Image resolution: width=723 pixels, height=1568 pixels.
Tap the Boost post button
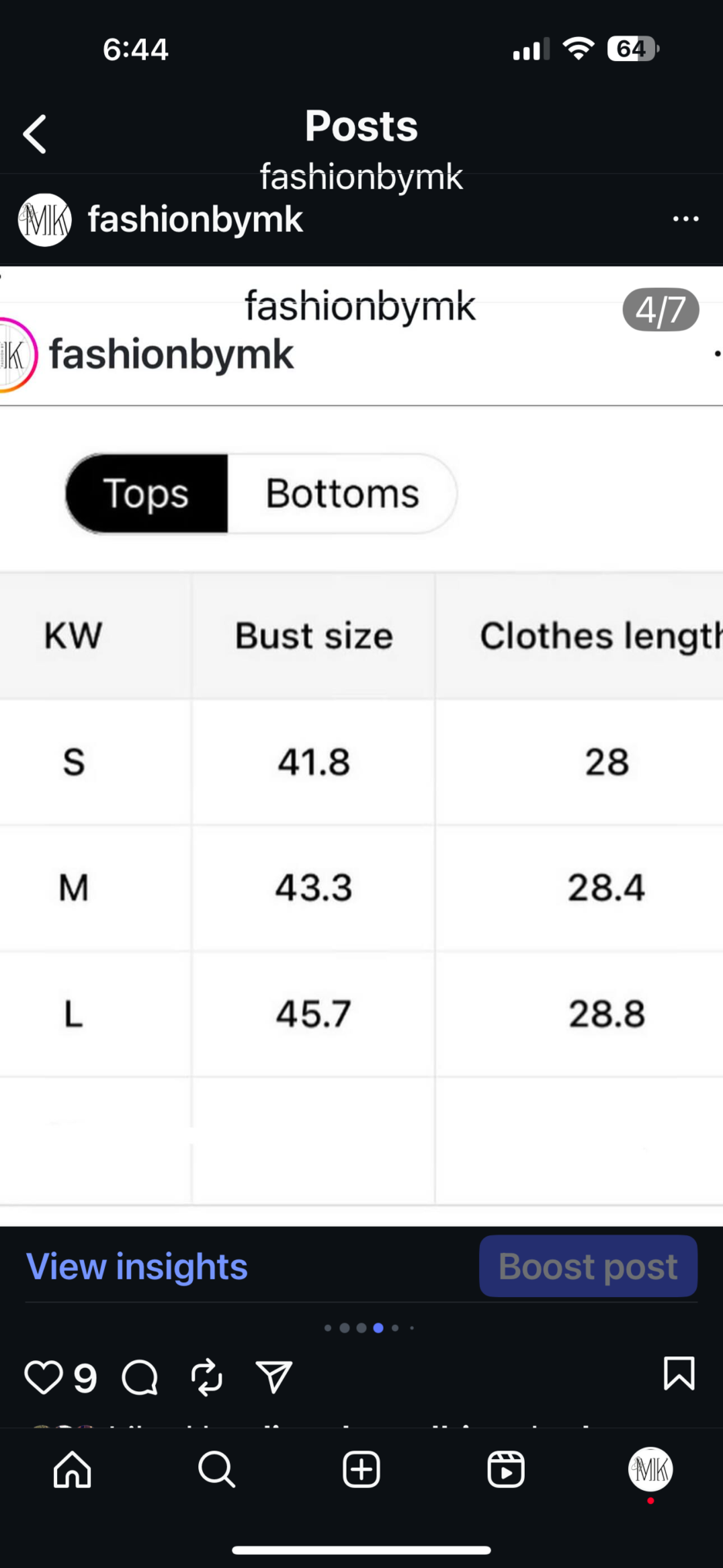[589, 1266]
